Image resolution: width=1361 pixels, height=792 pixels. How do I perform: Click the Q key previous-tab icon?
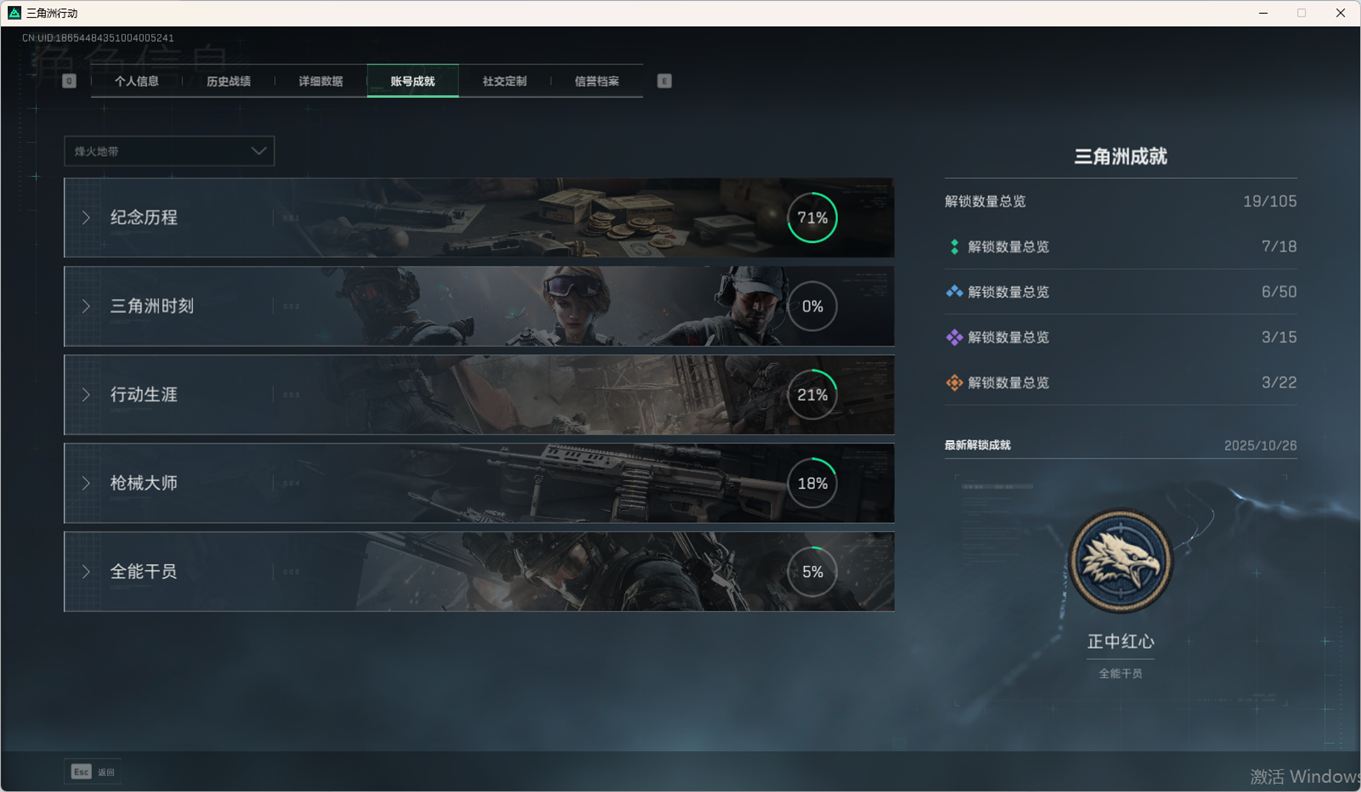click(x=69, y=81)
